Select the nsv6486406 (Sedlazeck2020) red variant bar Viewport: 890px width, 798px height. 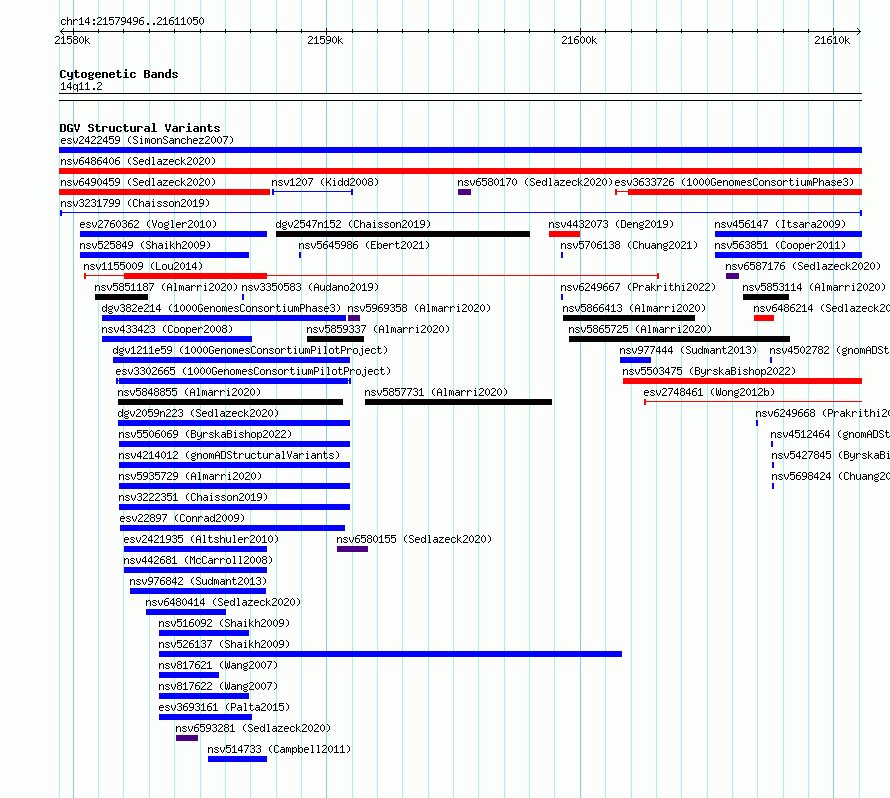click(460, 171)
